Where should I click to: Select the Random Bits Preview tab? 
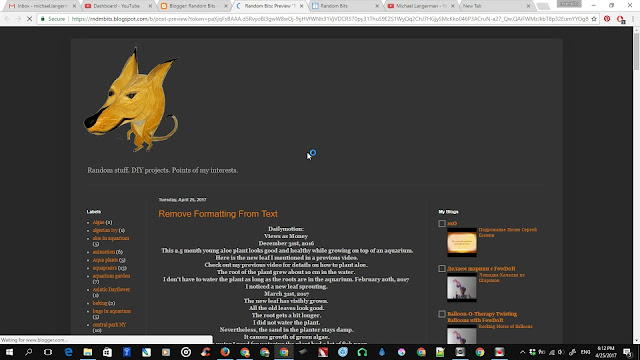pyautogui.click(x=269, y=6)
